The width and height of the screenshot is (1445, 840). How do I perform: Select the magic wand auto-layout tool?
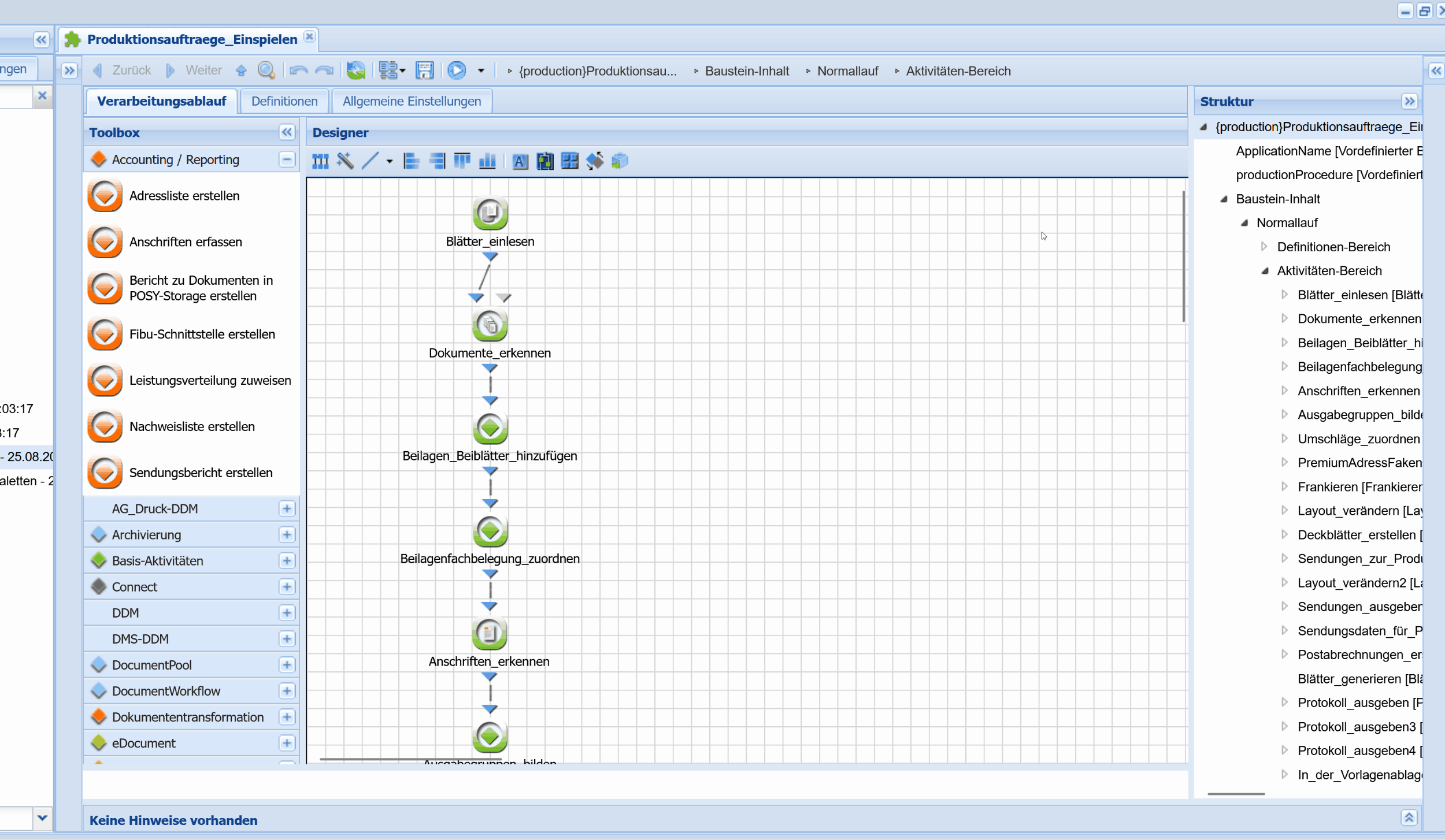click(346, 161)
